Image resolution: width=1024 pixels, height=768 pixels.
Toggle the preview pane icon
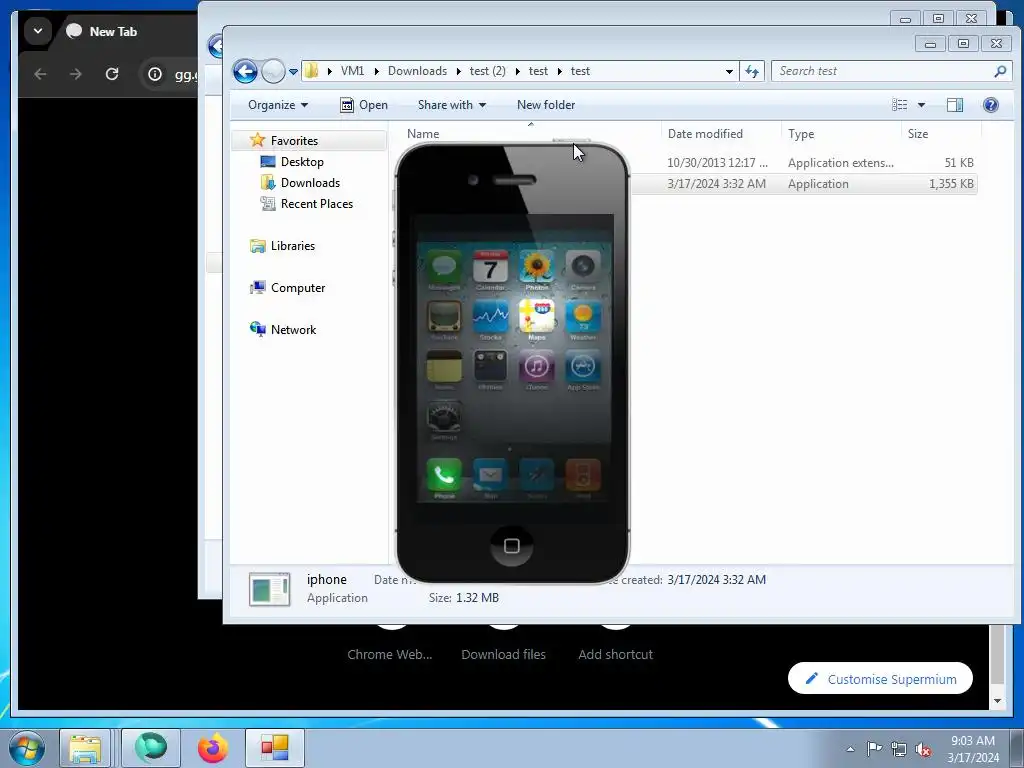coord(955,104)
